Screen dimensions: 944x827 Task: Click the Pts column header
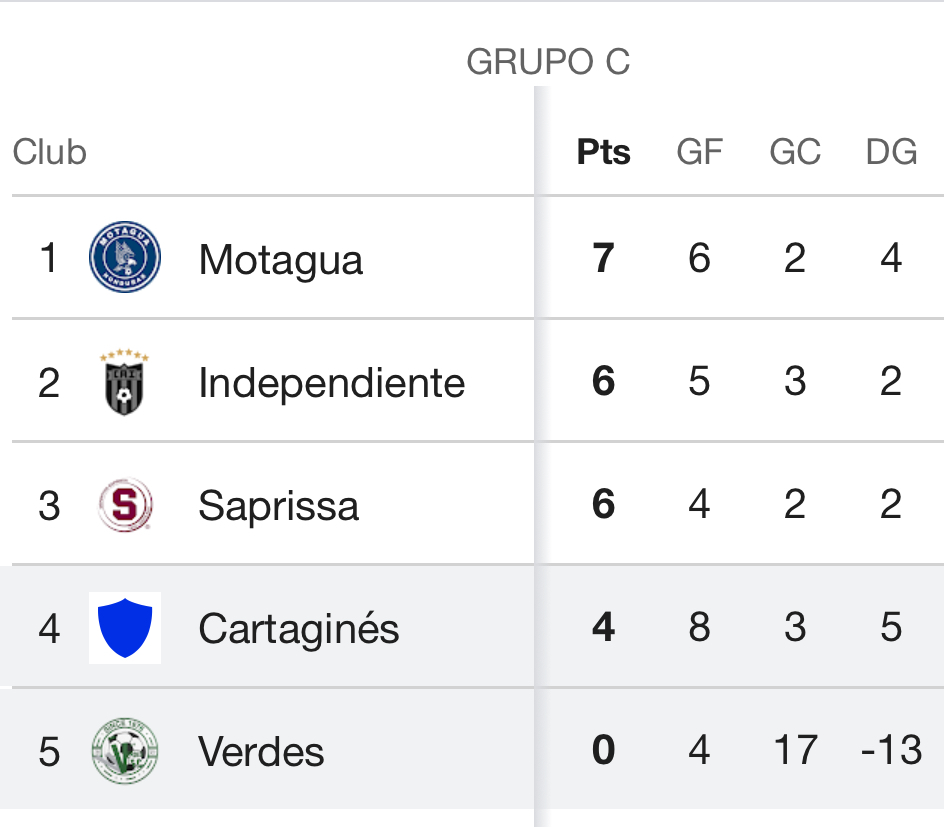point(603,152)
